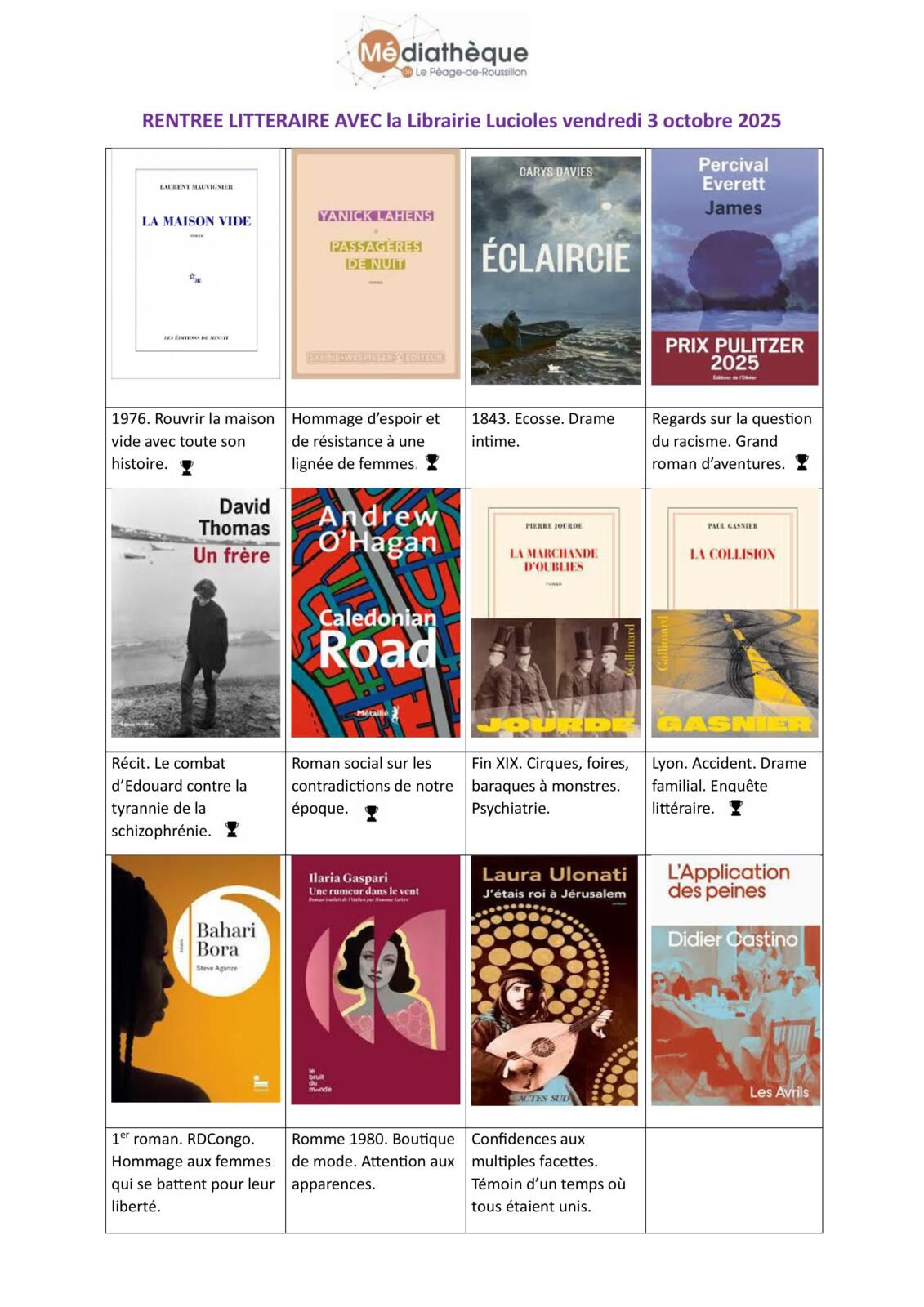Select L'Application des peines cover
Image resolution: width=924 pixels, height=1307 pixels.
pos(735,980)
